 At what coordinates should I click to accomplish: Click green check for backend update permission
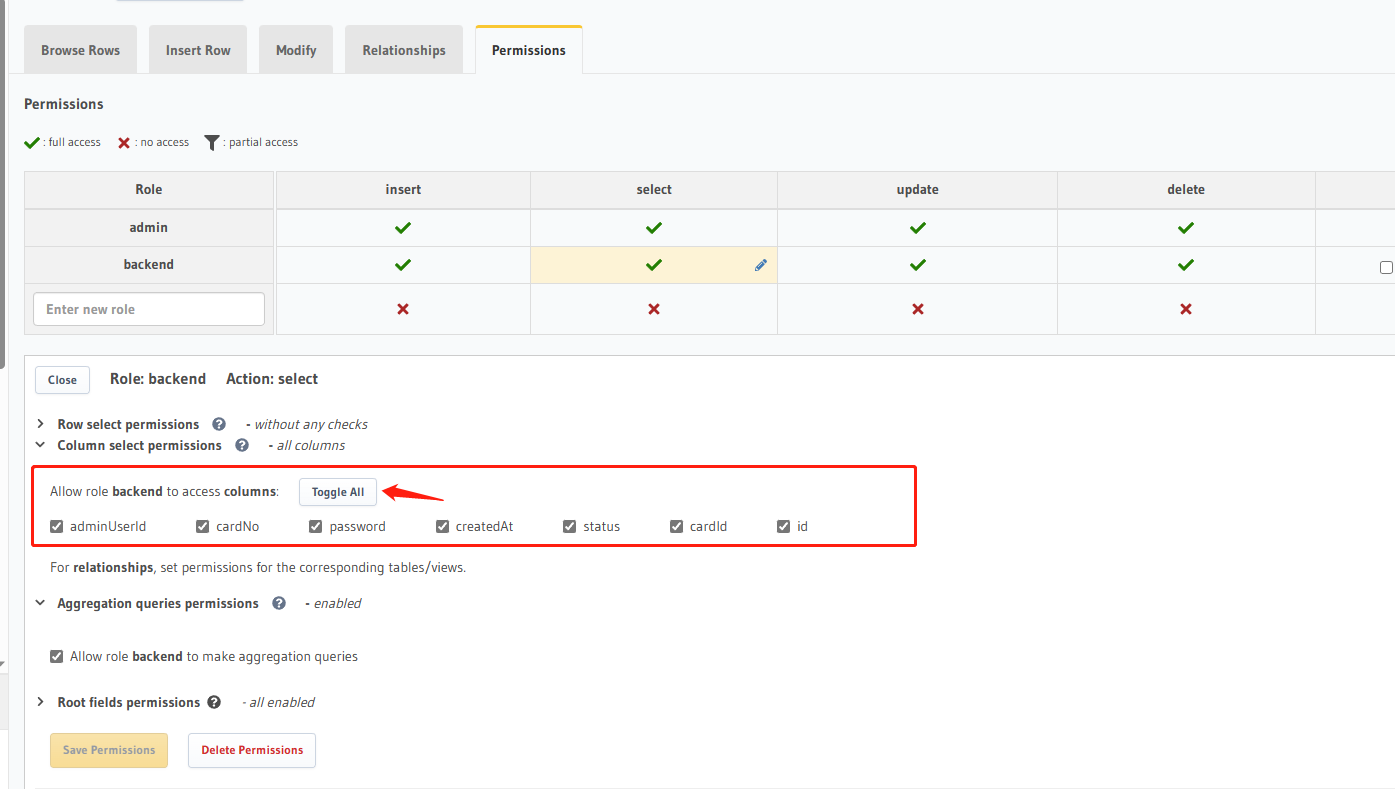click(917, 264)
